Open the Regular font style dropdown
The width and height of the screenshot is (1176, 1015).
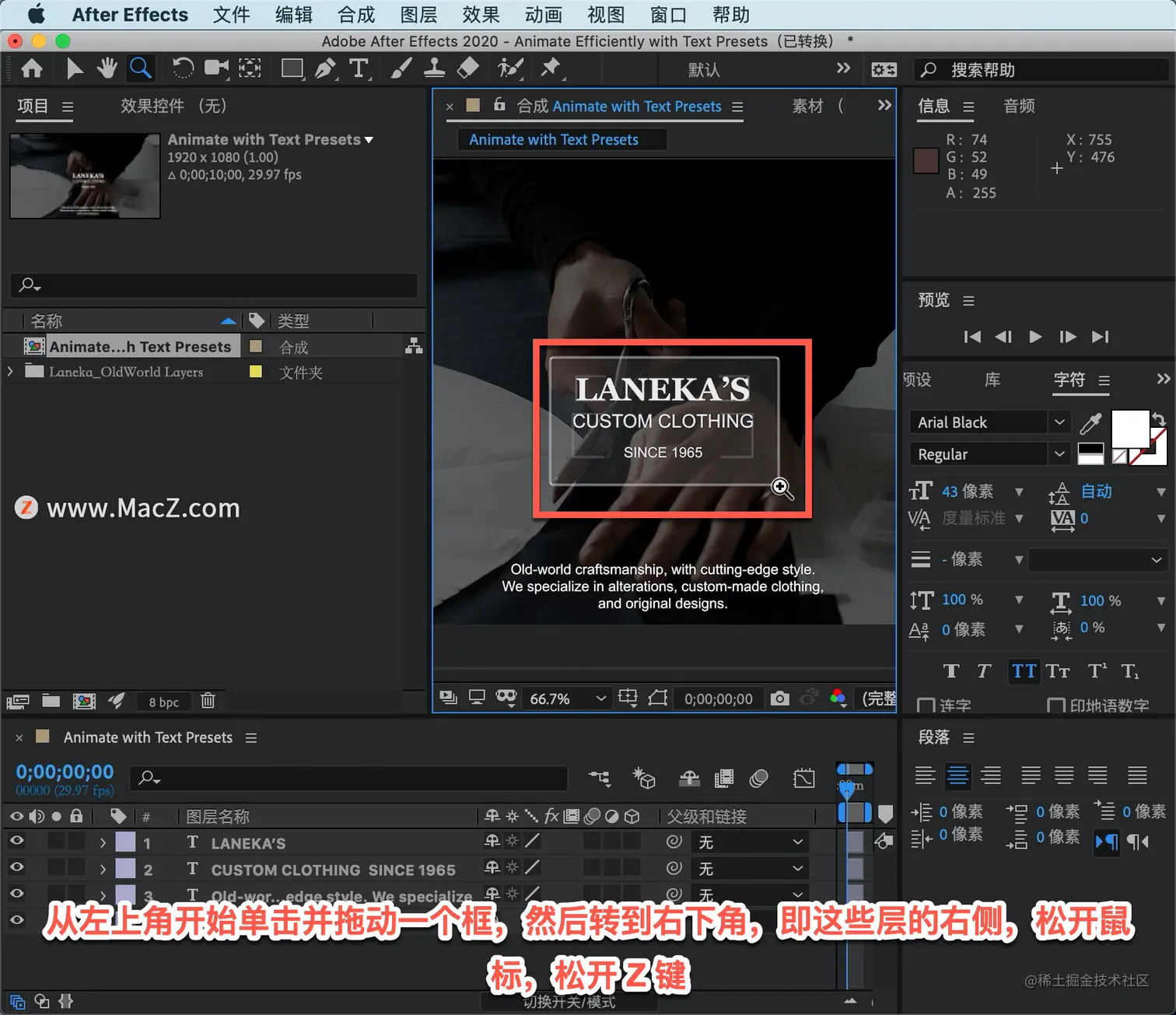tap(989, 454)
